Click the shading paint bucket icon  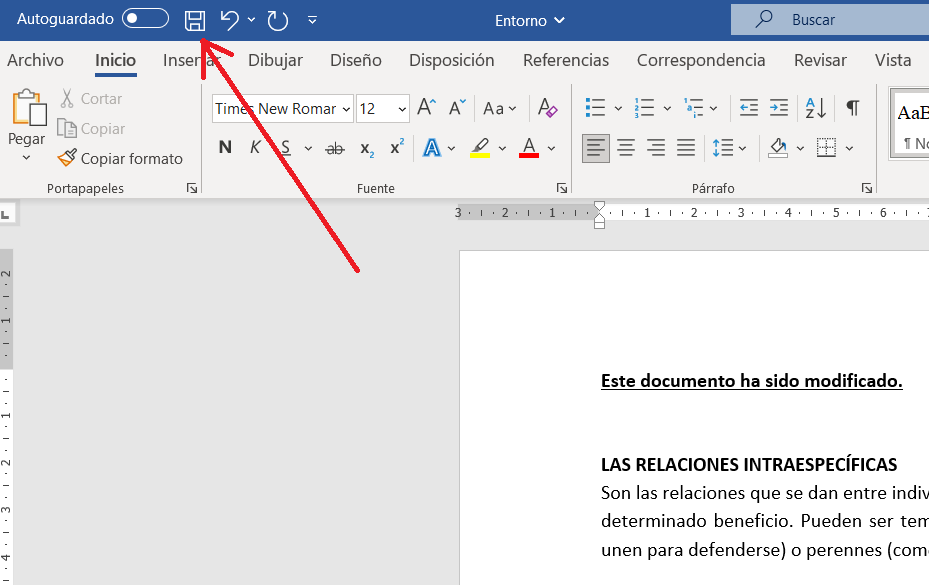coord(778,148)
